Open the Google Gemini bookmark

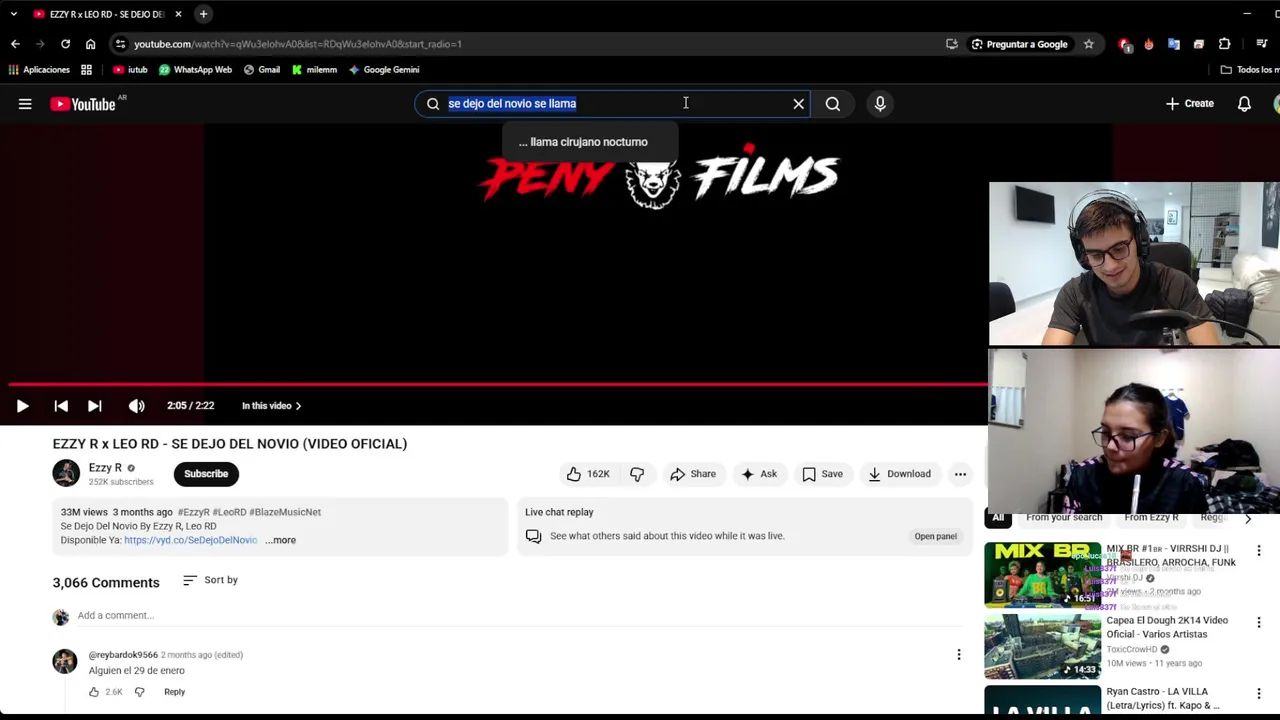[x=384, y=70]
